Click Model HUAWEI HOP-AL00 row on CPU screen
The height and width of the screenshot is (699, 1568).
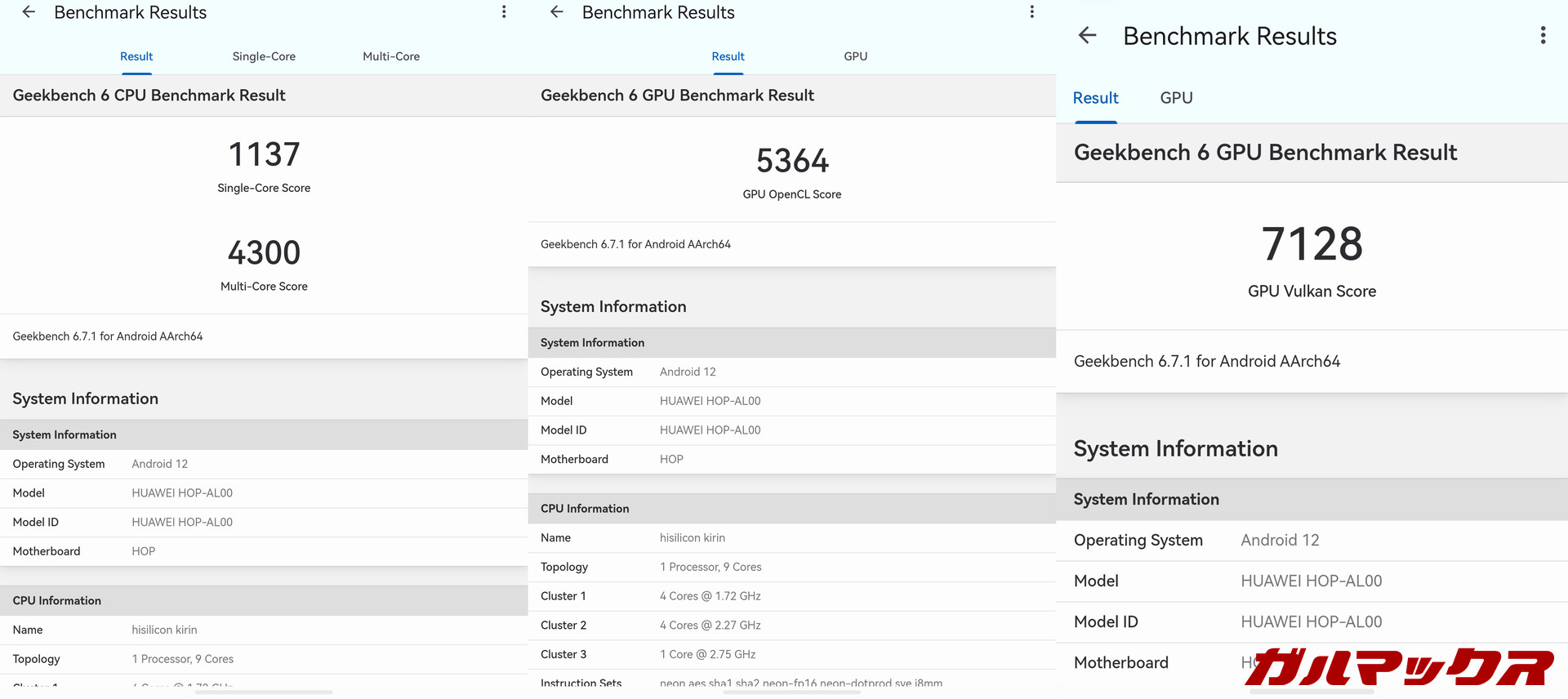(264, 493)
